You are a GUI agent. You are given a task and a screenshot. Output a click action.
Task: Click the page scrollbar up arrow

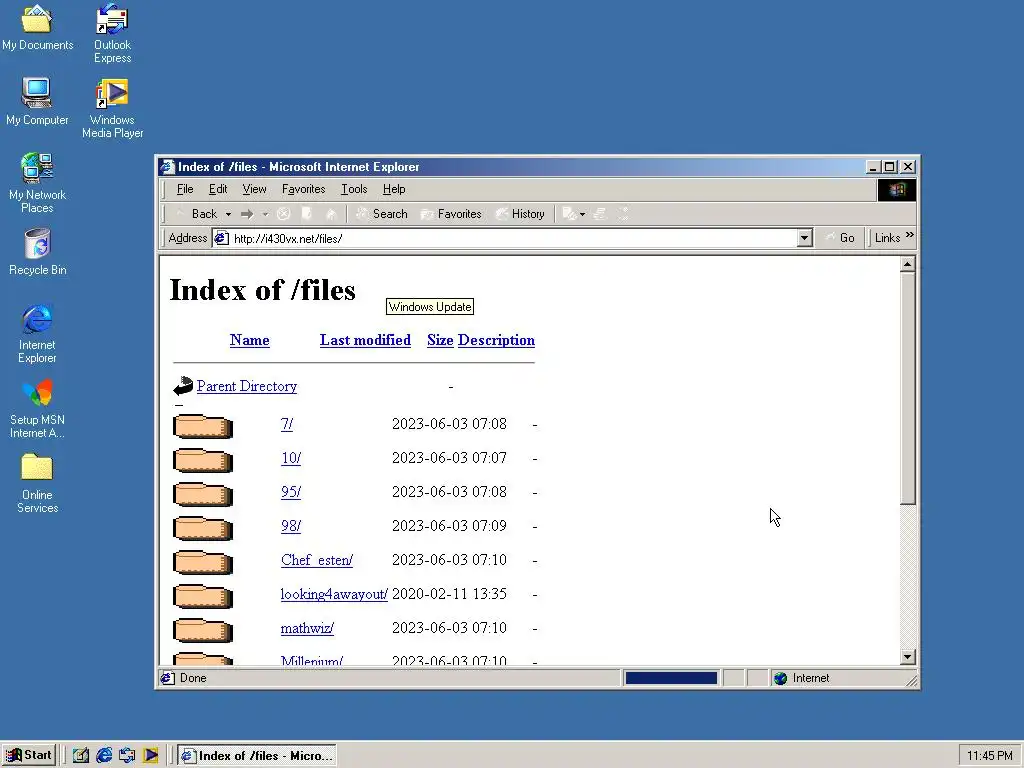coord(907,264)
